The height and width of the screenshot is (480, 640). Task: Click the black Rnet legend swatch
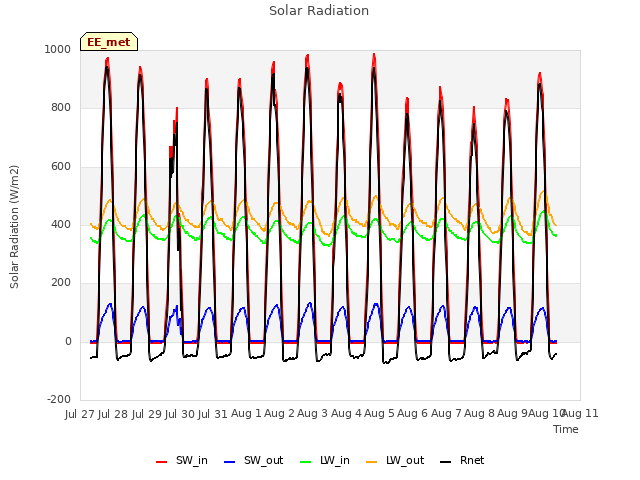446,462
